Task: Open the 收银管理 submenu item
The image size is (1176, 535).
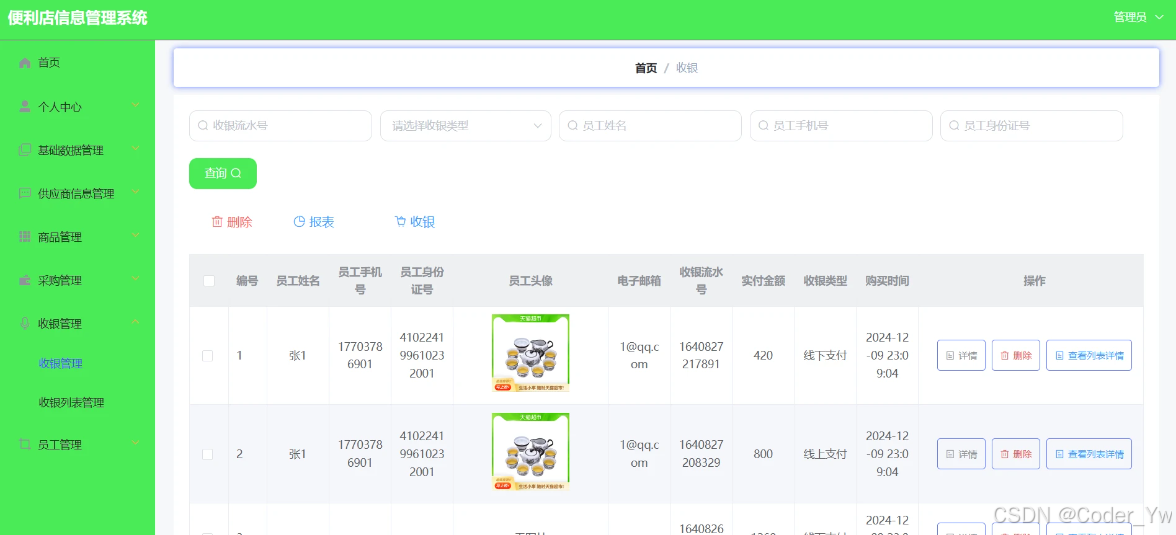Action: click(x=61, y=364)
